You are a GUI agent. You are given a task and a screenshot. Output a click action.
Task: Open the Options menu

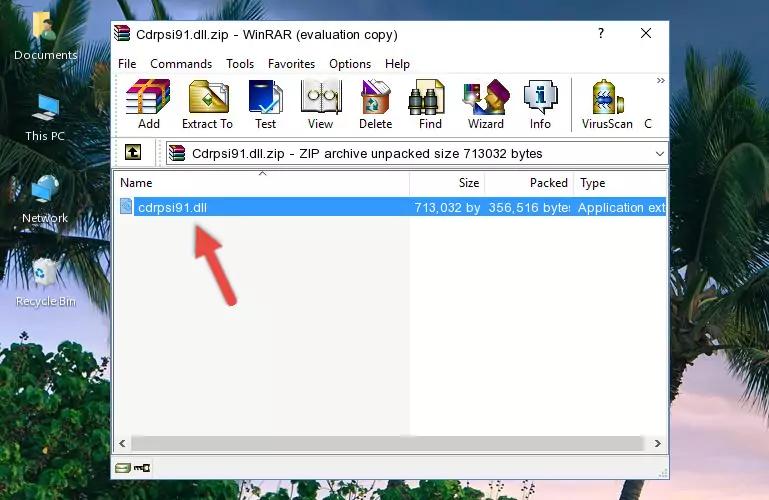[x=350, y=64]
